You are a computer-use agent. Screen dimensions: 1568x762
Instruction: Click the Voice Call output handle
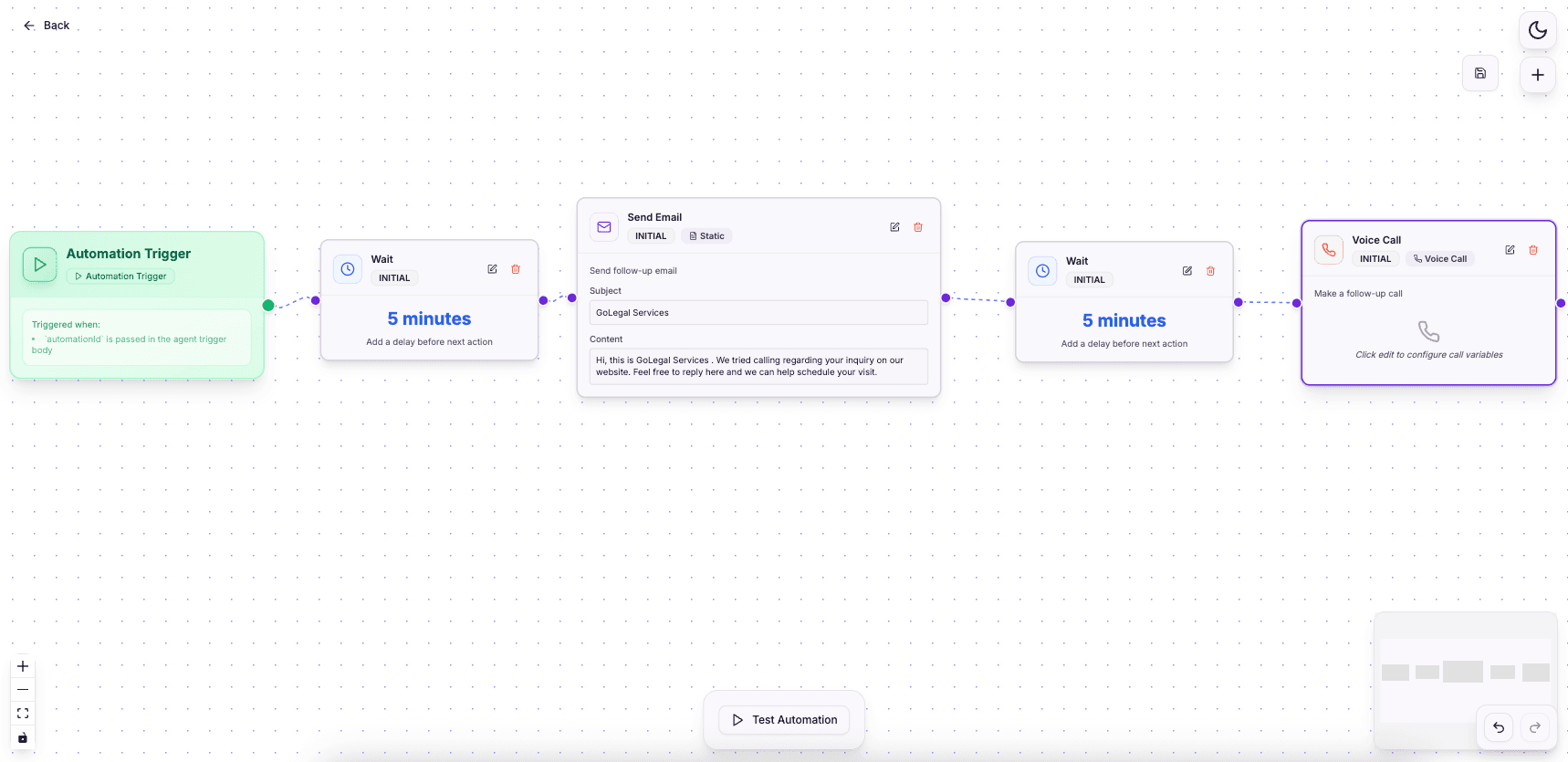coord(1561,303)
